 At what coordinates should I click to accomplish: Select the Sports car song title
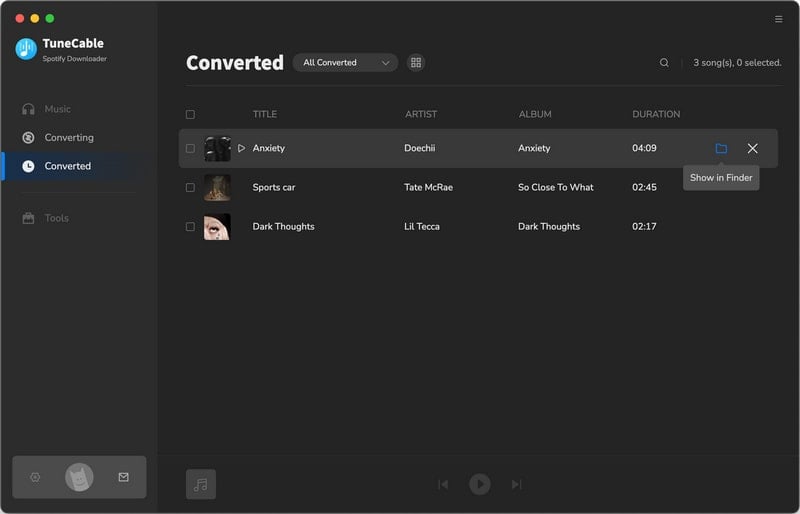click(x=273, y=187)
